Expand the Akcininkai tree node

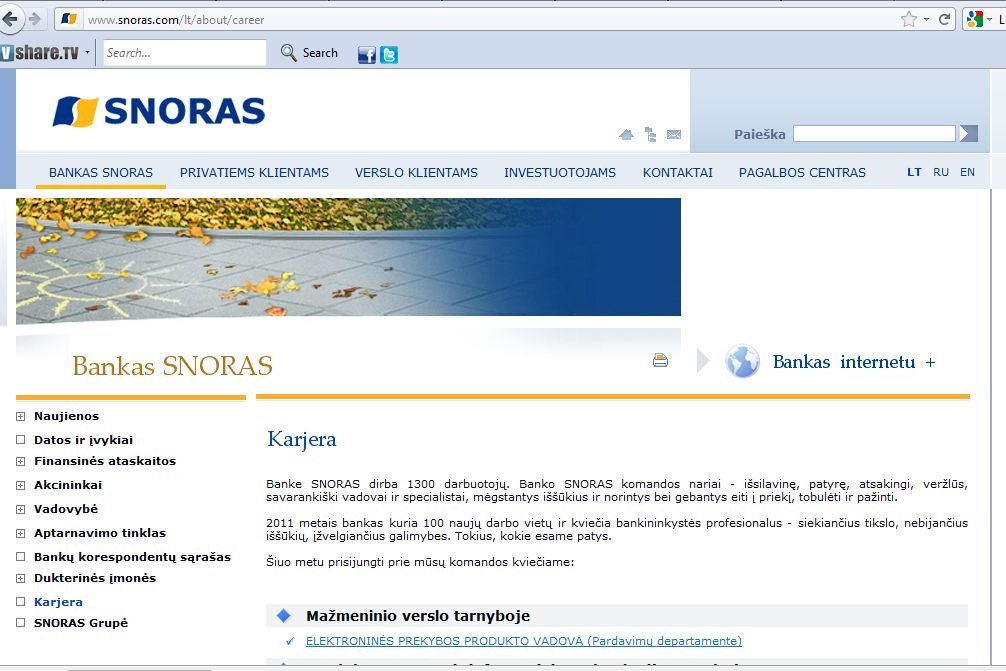coord(21,486)
